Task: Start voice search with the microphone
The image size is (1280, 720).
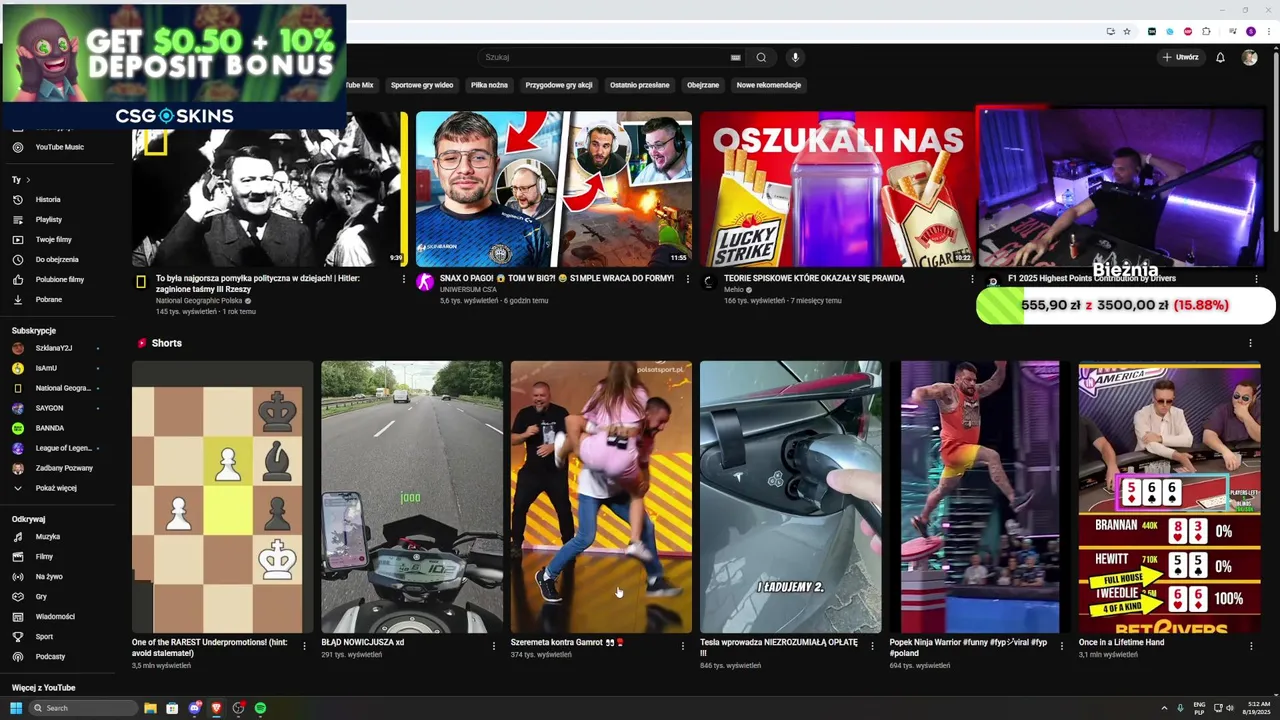Action: (x=795, y=57)
